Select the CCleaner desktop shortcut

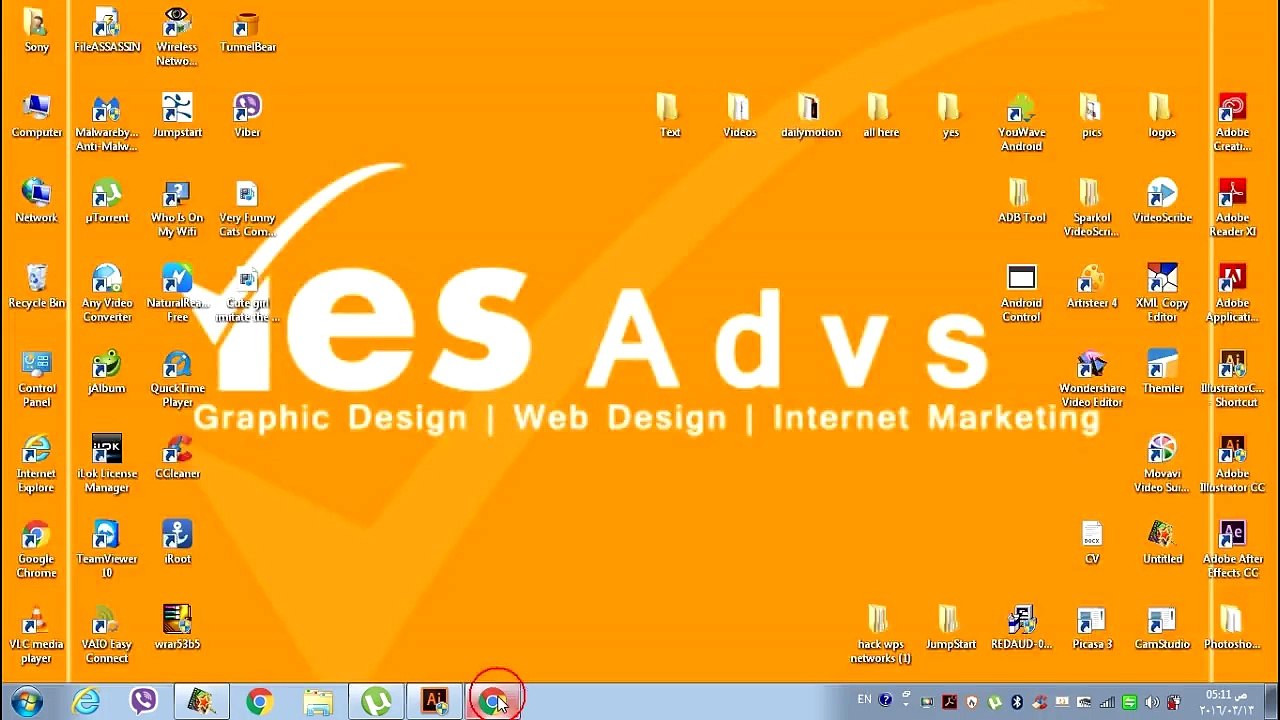(177, 457)
